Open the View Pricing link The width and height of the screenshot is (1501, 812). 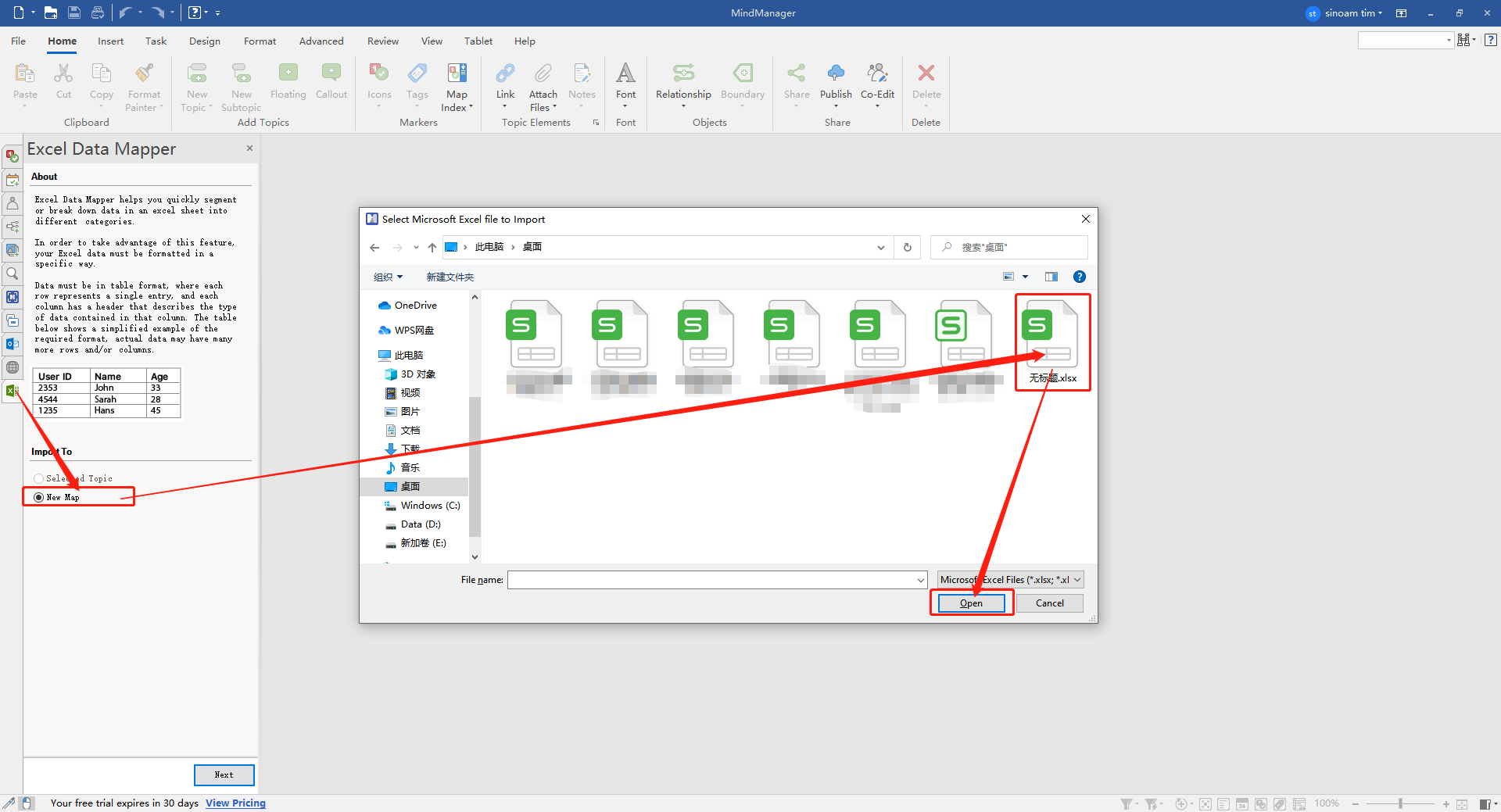tap(235, 803)
